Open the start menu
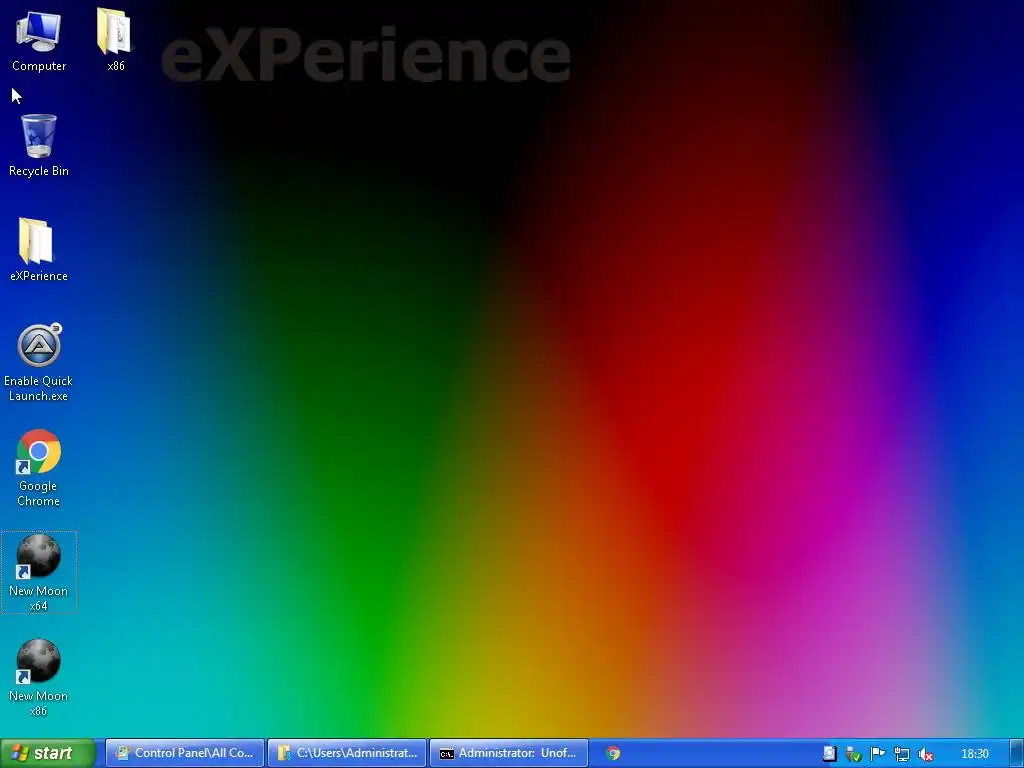This screenshot has height=768, width=1024. pos(47,753)
